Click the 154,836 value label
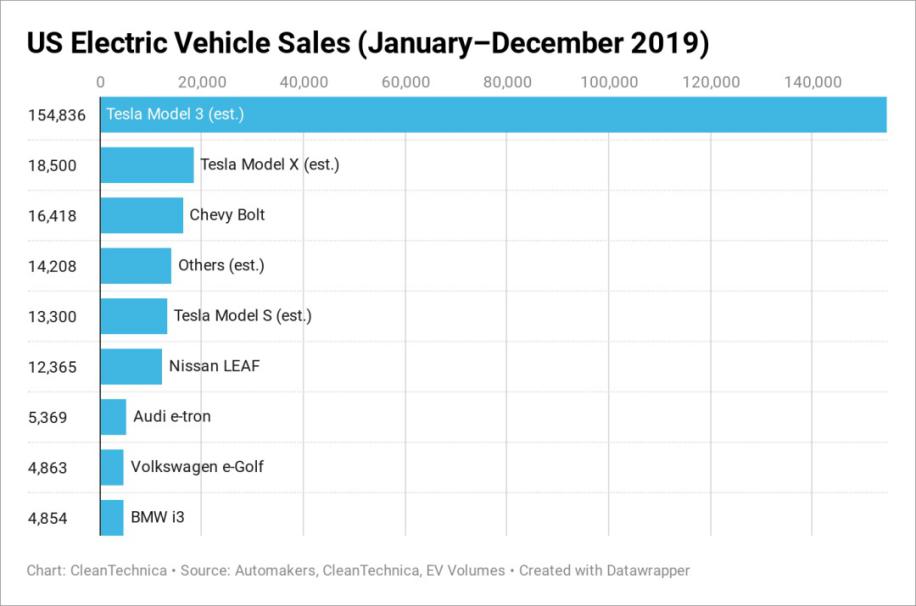 57,115
